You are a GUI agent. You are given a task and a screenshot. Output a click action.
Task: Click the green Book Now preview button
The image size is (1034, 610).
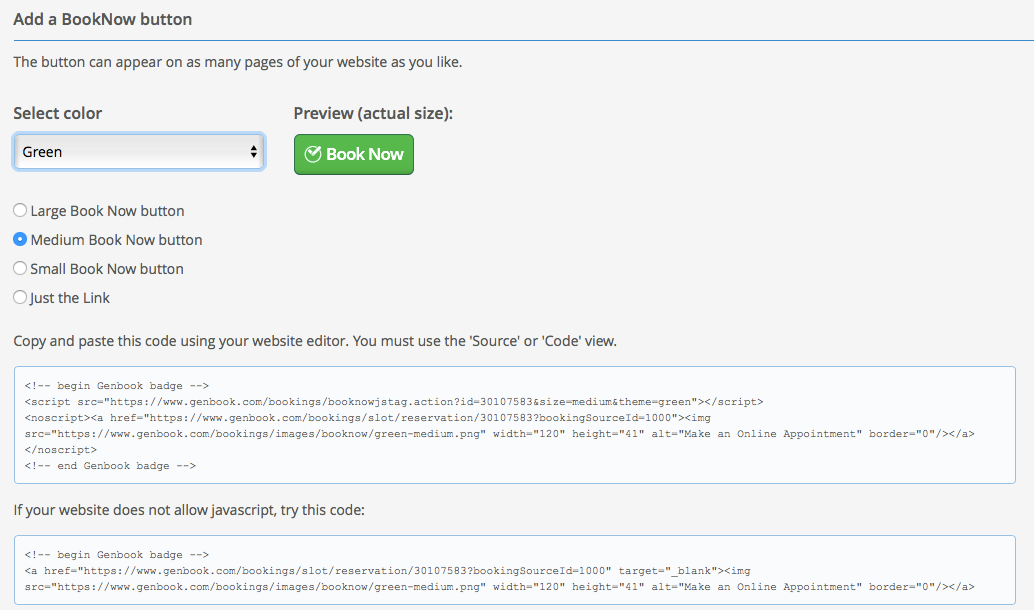point(353,154)
